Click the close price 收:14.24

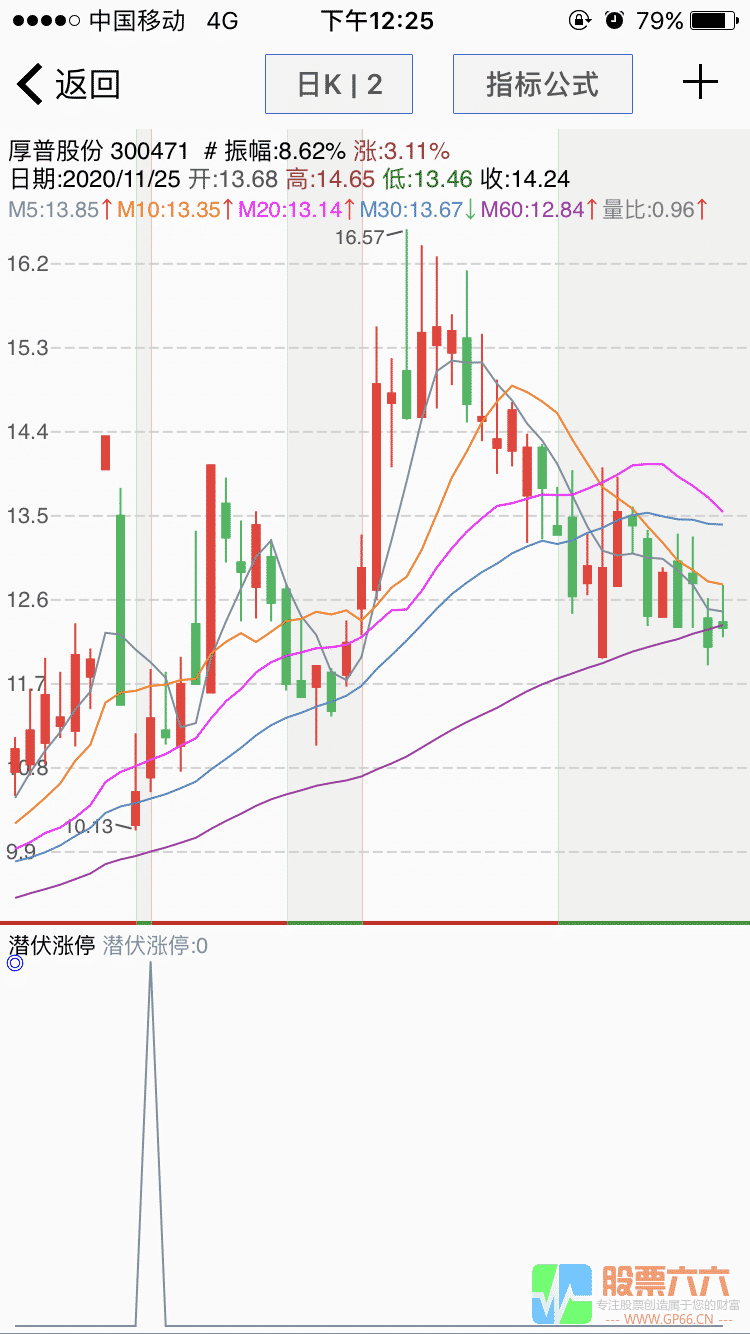pos(525,179)
